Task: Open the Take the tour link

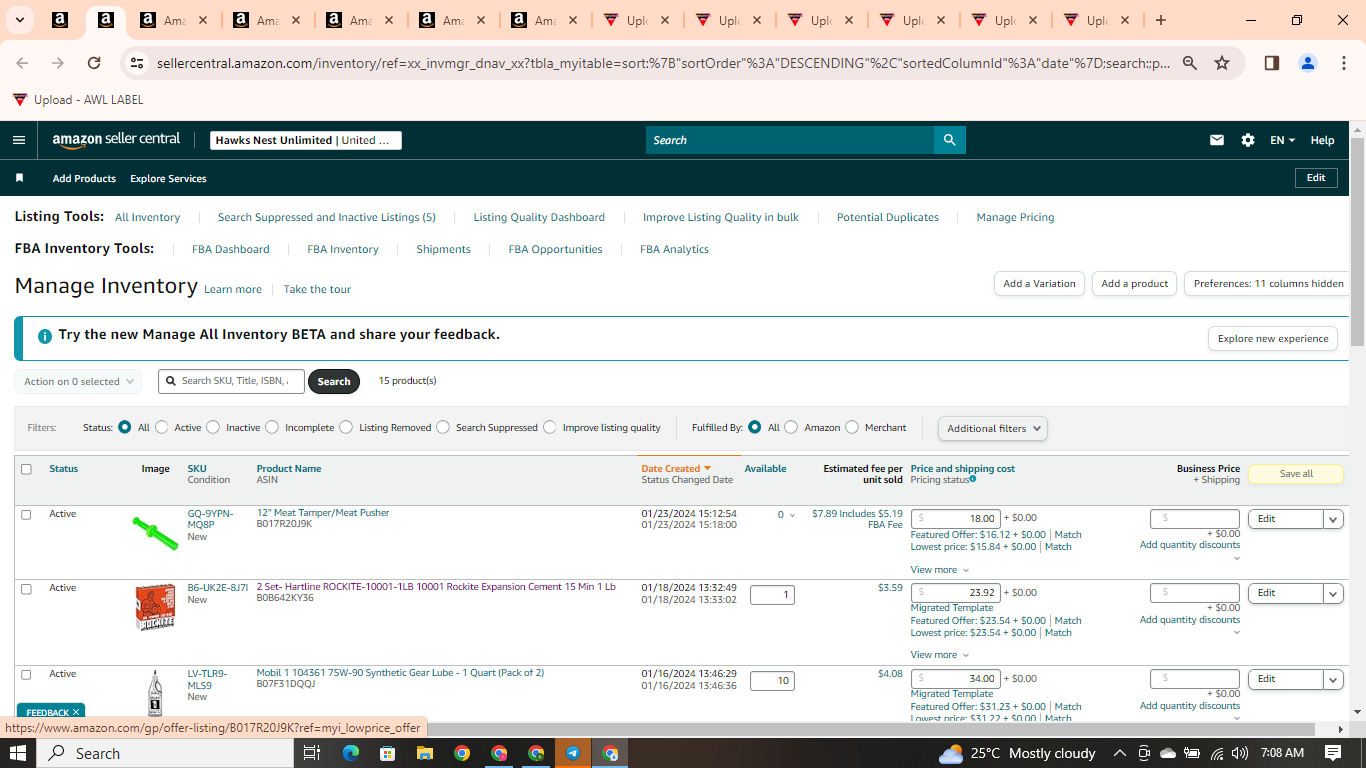Action: 317,289
